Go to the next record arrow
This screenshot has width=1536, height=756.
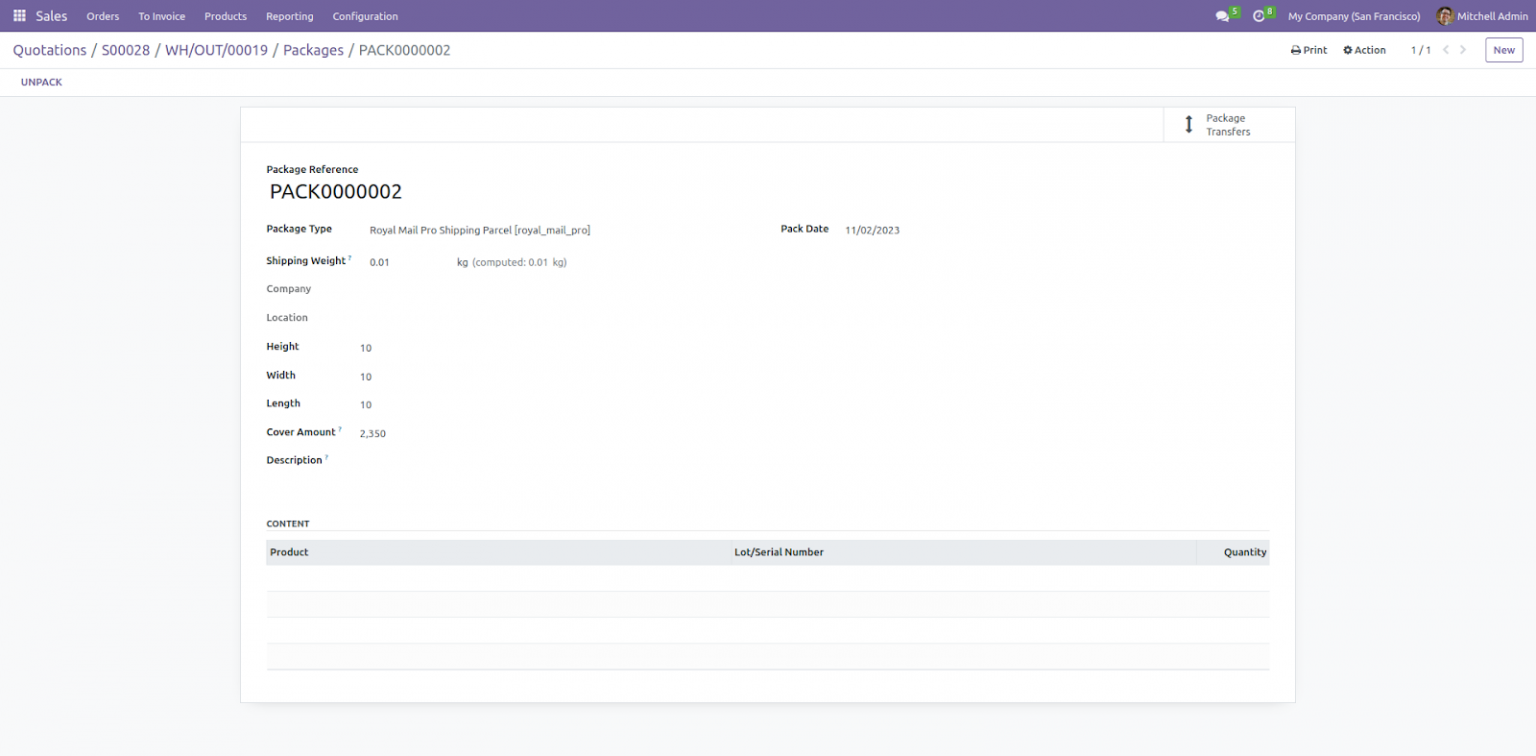1463,50
